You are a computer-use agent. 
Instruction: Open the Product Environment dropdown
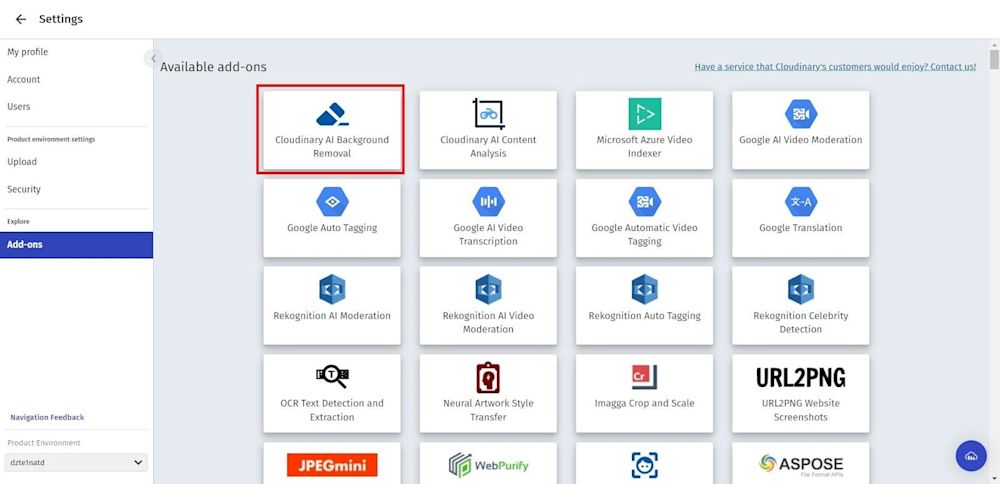coord(76,462)
